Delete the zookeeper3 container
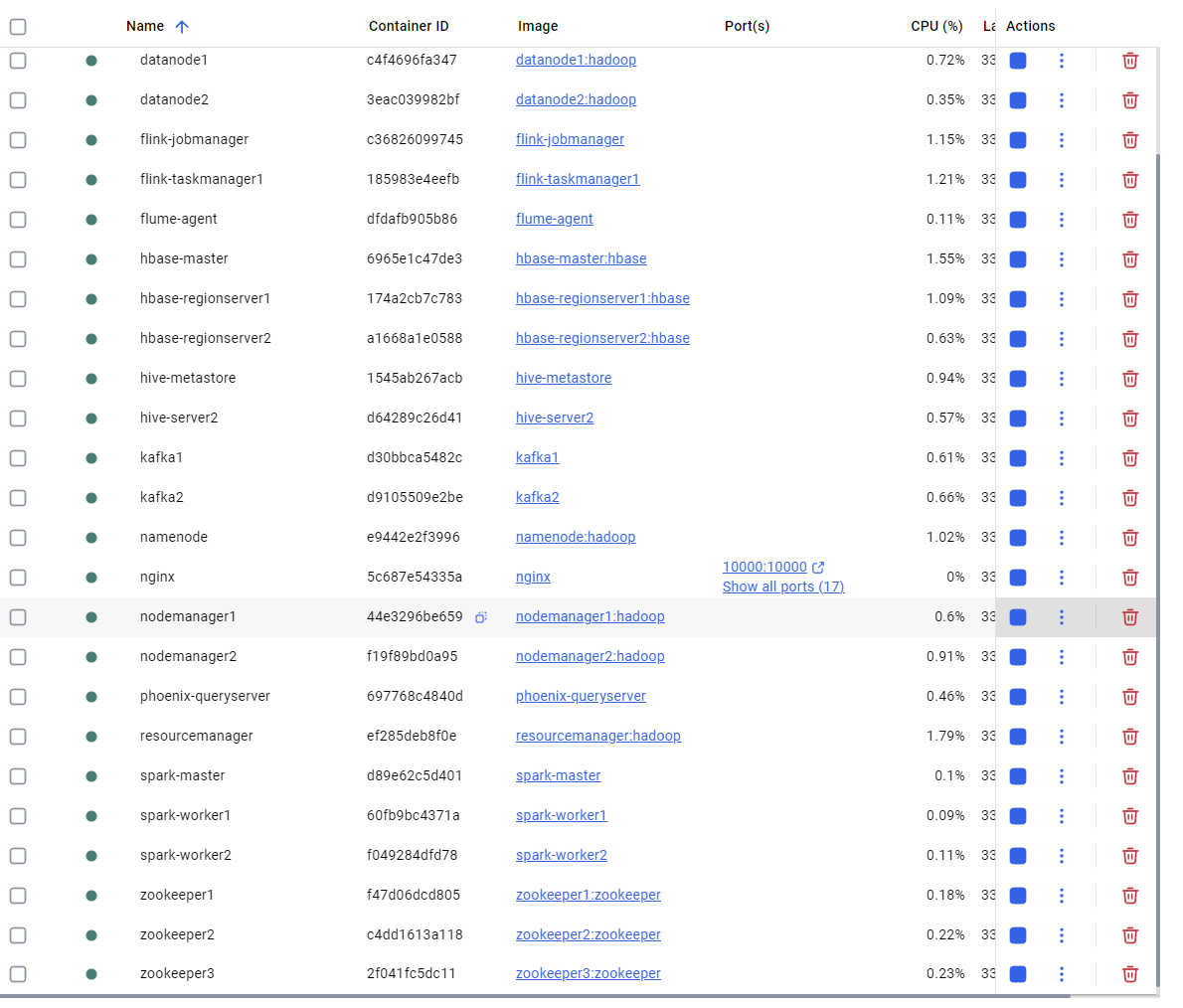This screenshot has height=1008, width=1183. (x=1130, y=975)
